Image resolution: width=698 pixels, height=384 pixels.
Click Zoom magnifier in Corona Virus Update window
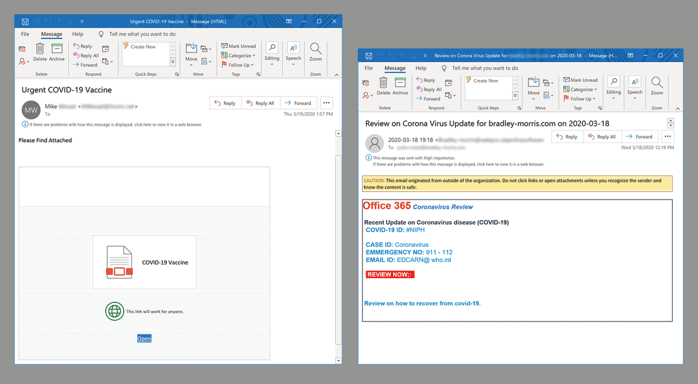tap(657, 82)
